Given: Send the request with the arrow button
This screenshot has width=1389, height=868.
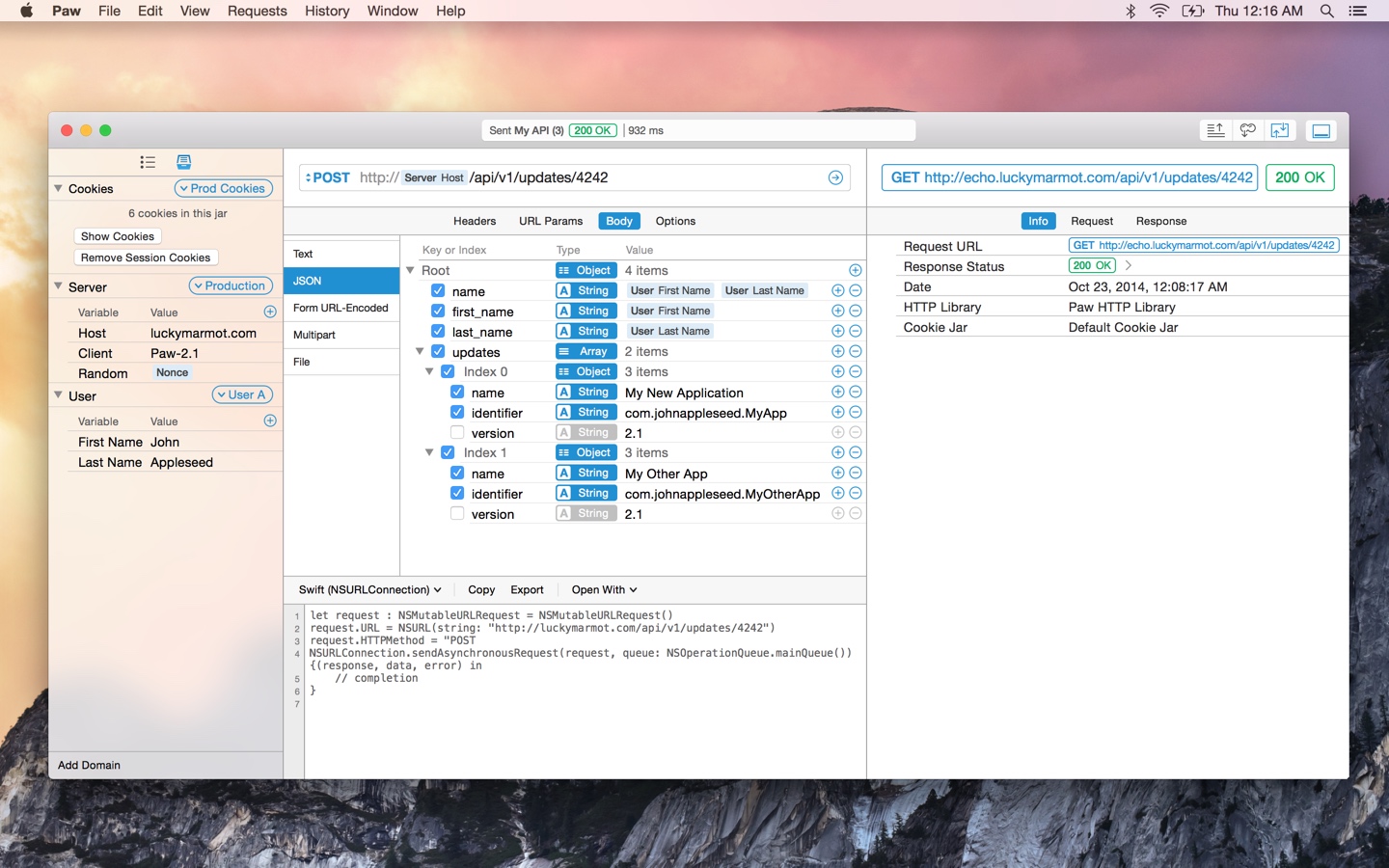Looking at the screenshot, I should 835,177.
